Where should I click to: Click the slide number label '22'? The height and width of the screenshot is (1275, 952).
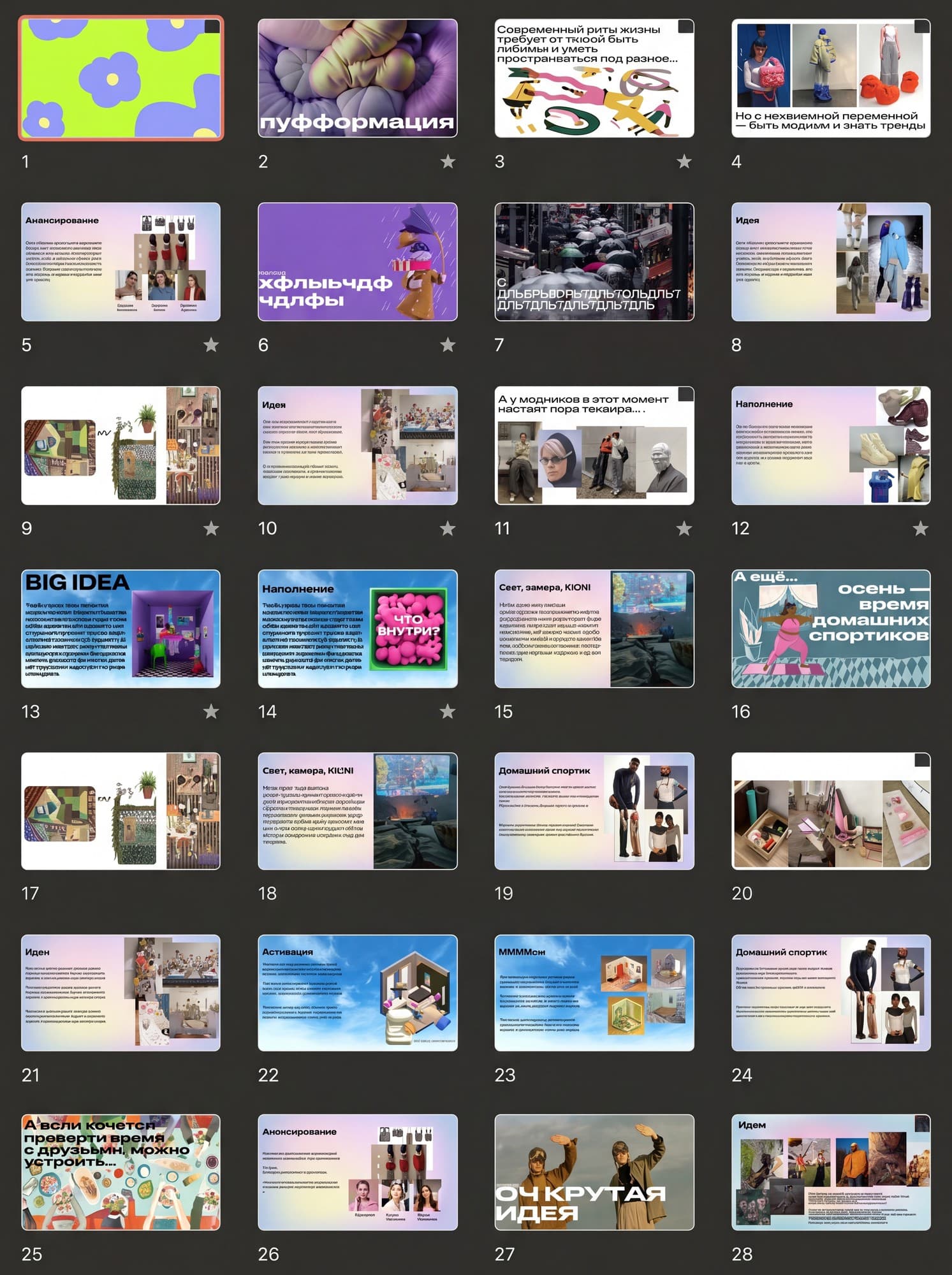tap(268, 1075)
